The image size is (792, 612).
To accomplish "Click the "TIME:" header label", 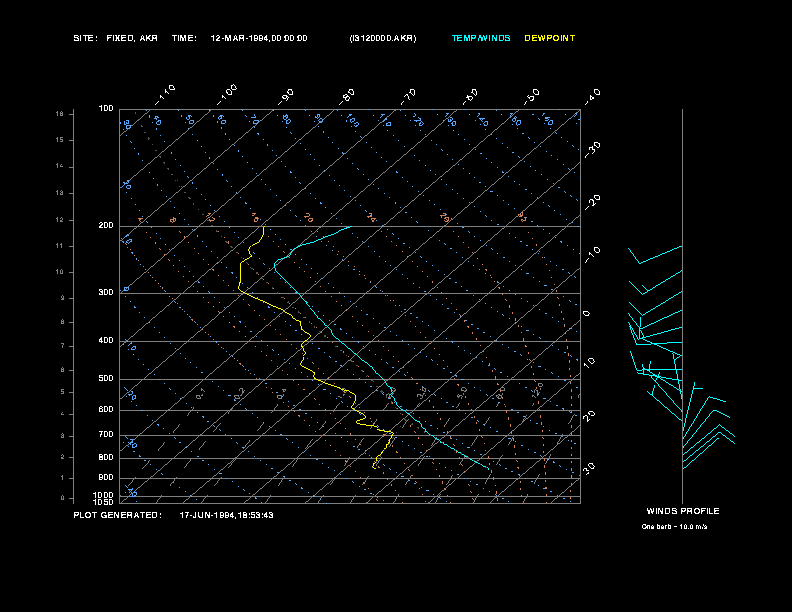I will tap(184, 38).
